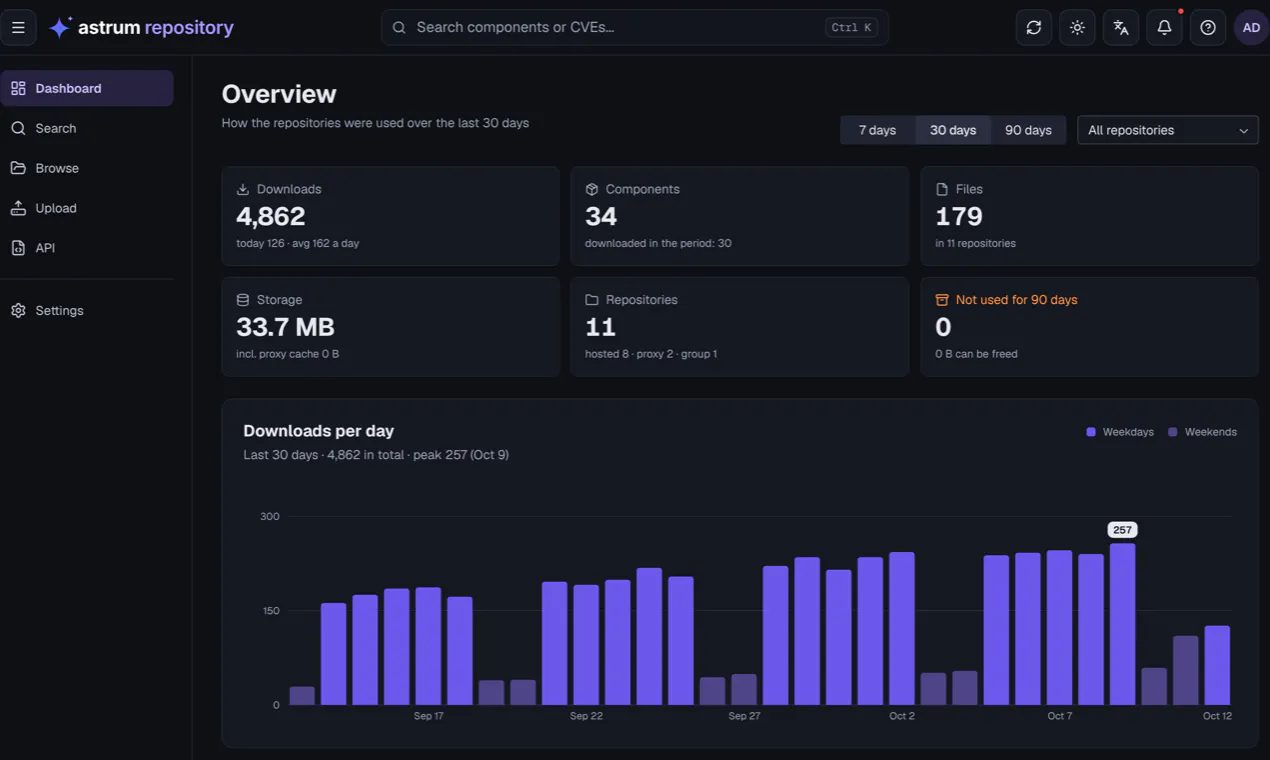
Task: Click the astrum repository star logo
Action: click(60, 28)
